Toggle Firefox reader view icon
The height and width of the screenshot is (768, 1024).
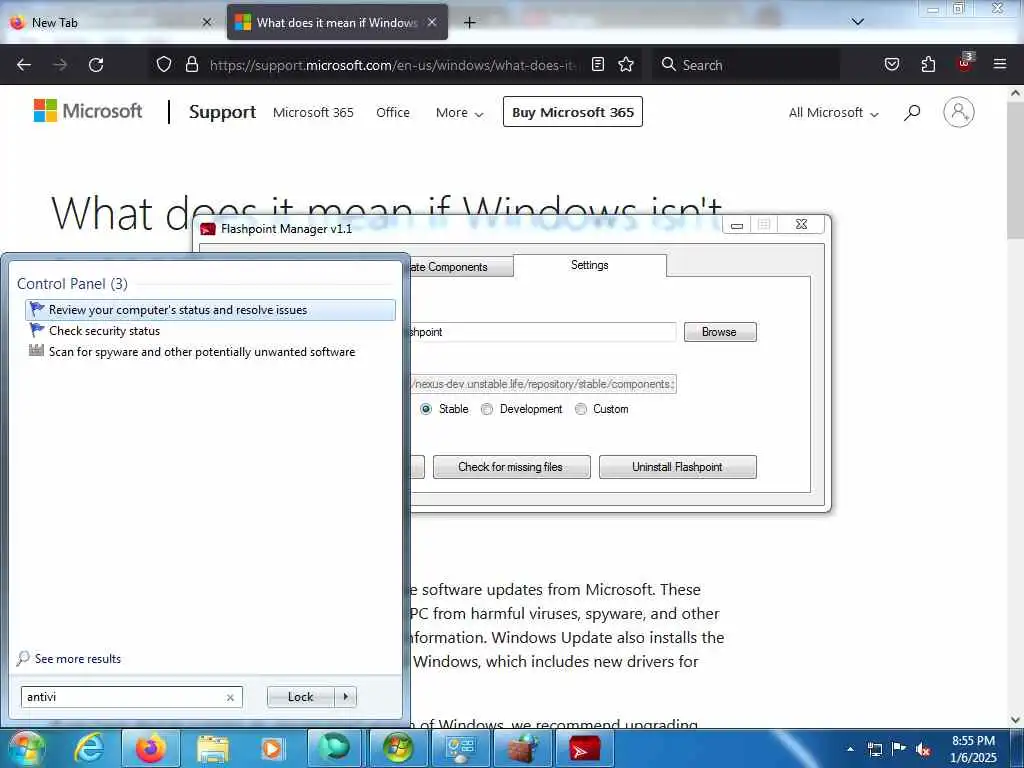(598, 65)
